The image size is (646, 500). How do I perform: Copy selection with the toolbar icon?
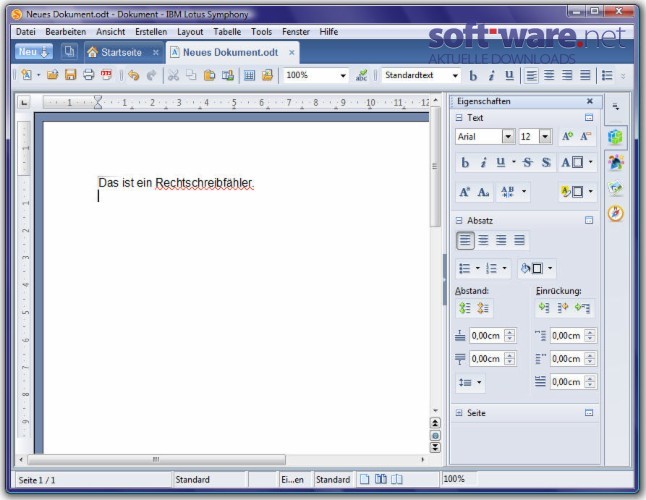point(191,75)
